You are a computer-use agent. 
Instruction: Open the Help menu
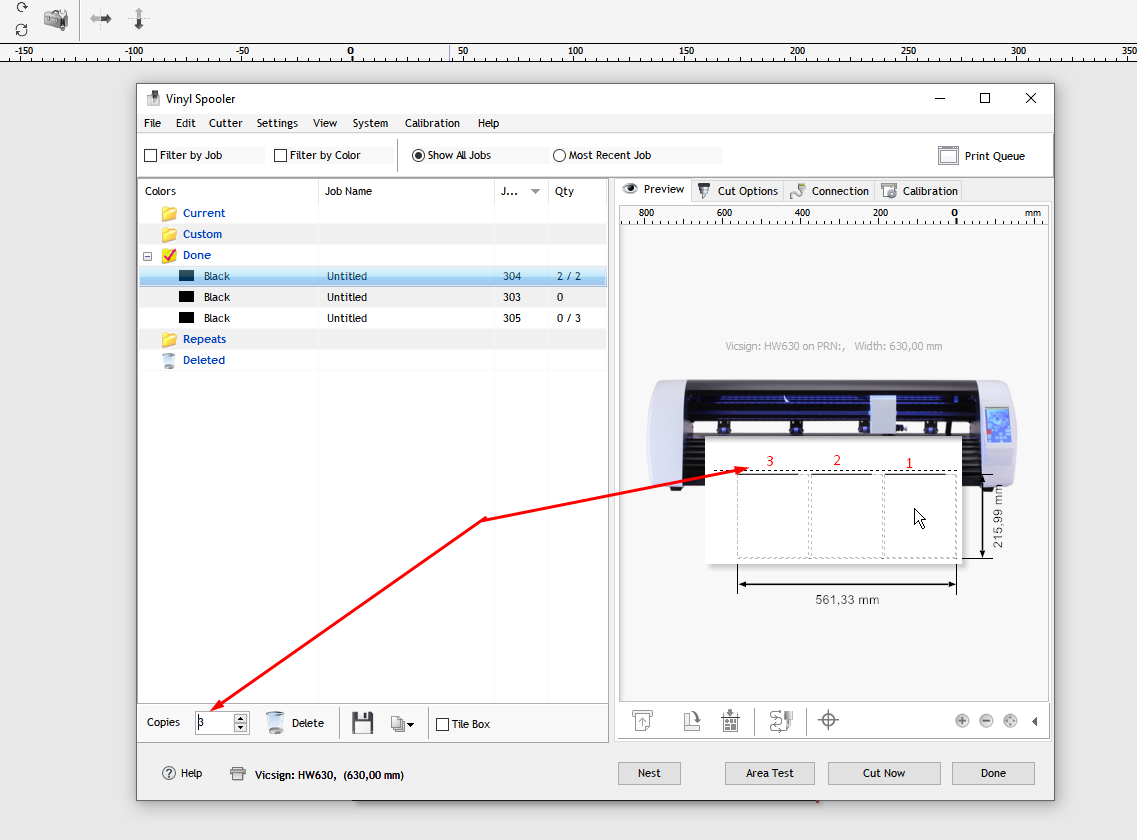coord(488,123)
